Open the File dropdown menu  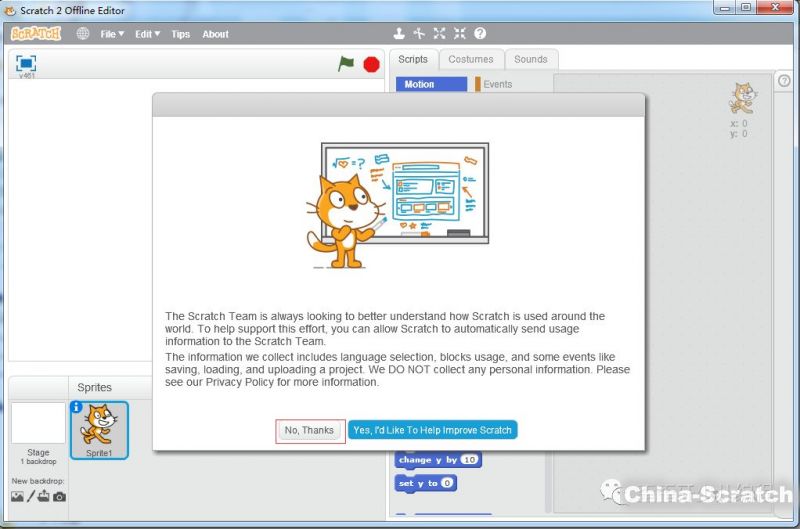tap(112, 34)
